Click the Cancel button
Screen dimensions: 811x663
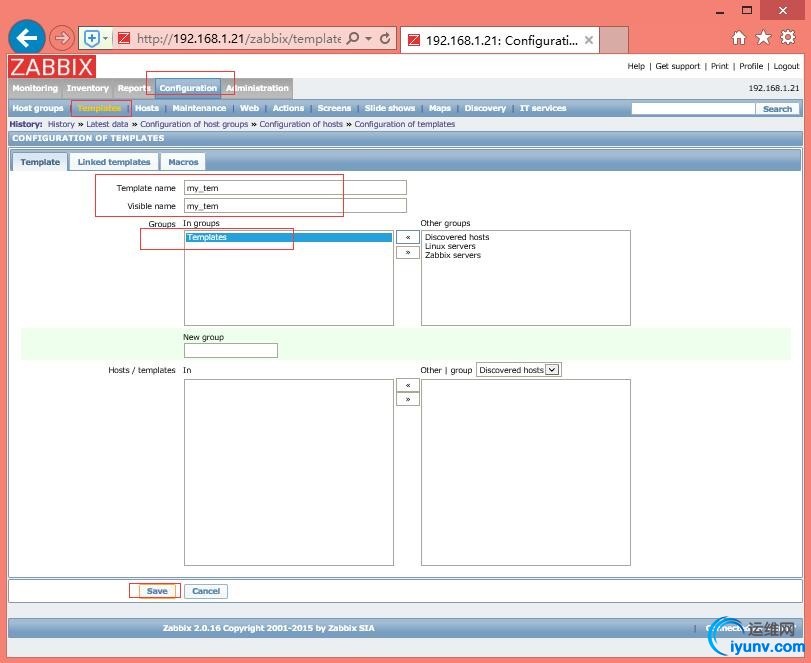pos(206,591)
